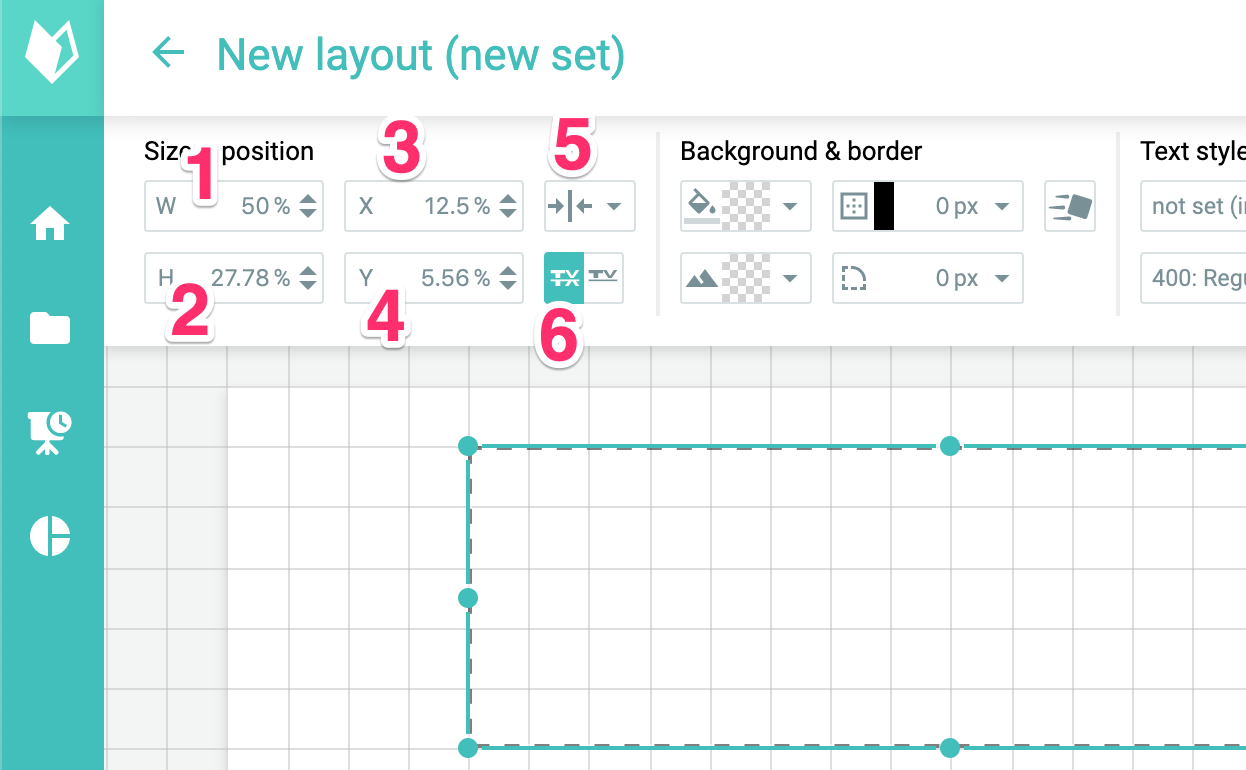Screen dimensions: 1246x770
Task: Click the X position input field
Action: [x=434, y=206]
